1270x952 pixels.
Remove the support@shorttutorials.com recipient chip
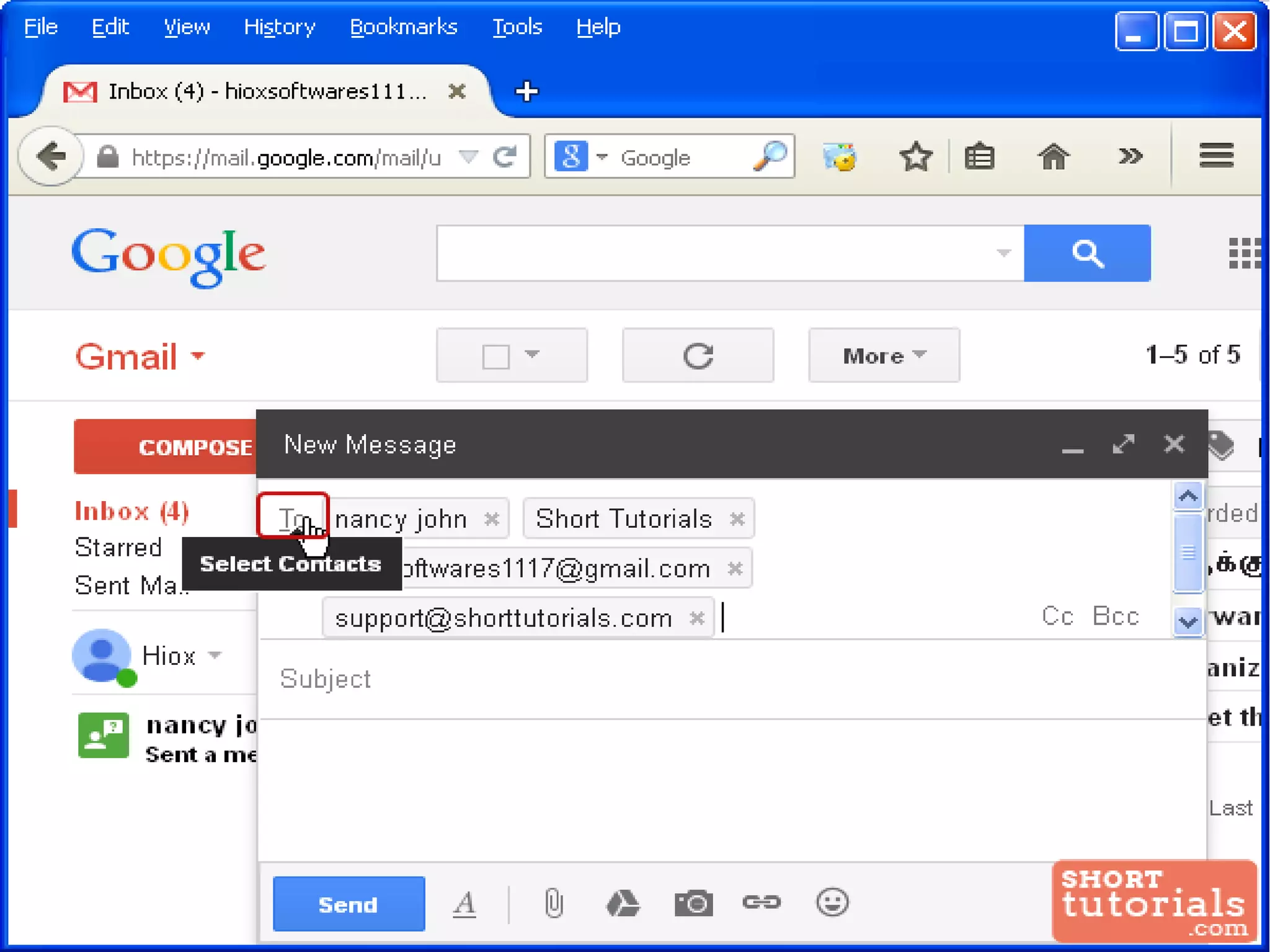[697, 618]
